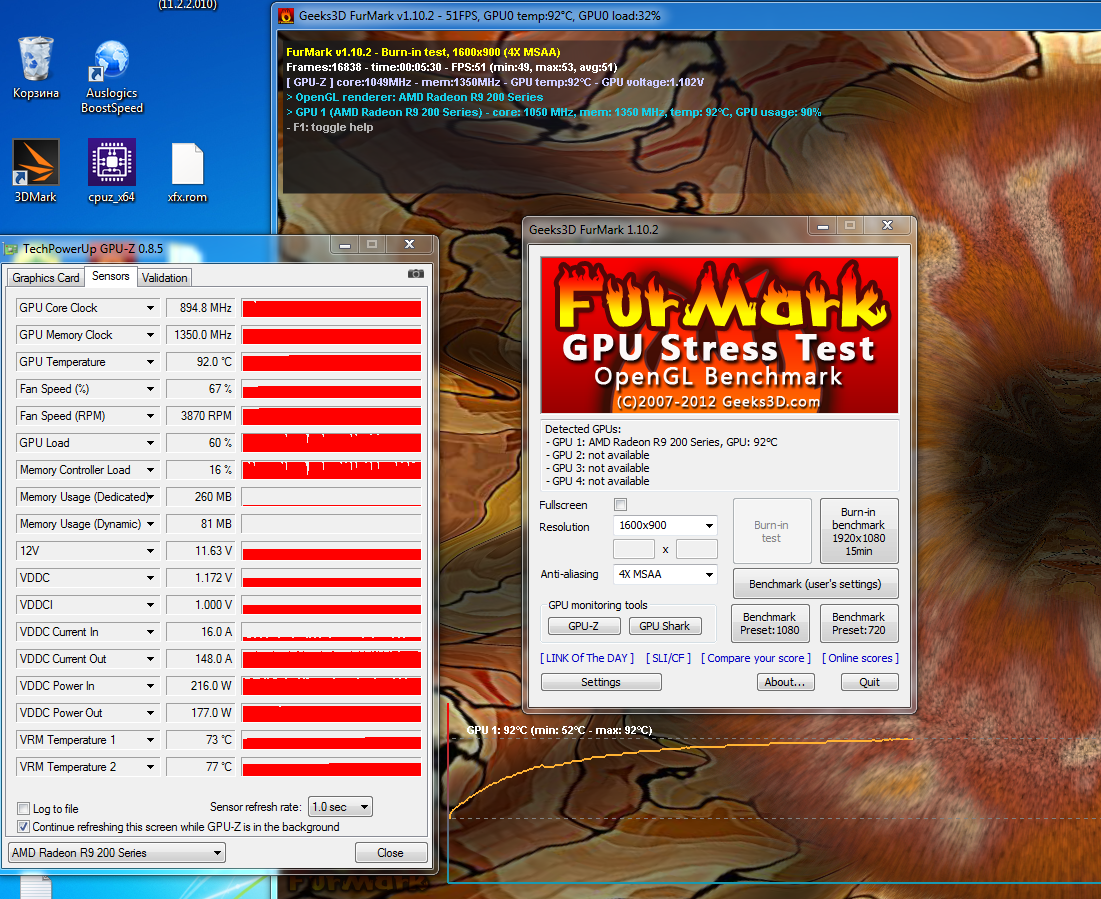Click the GPU-Z screenshot camera icon
This screenshot has width=1101, height=899.
pyautogui.click(x=416, y=274)
